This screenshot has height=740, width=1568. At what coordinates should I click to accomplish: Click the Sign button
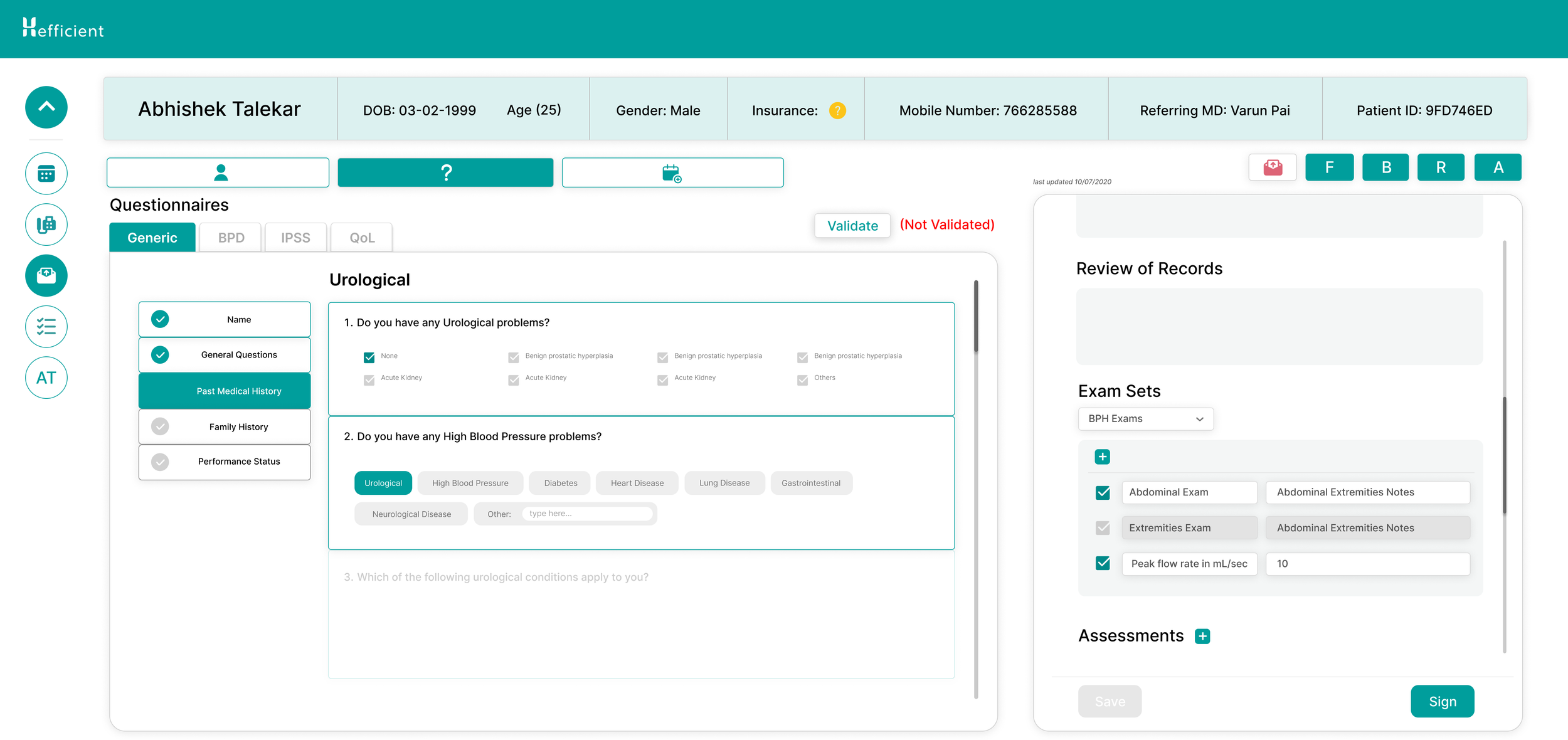pyautogui.click(x=1442, y=701)
